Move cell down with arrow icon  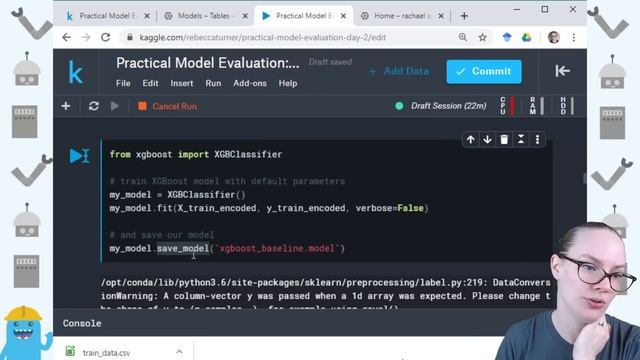pyautogui.click(x=487, y=140)
